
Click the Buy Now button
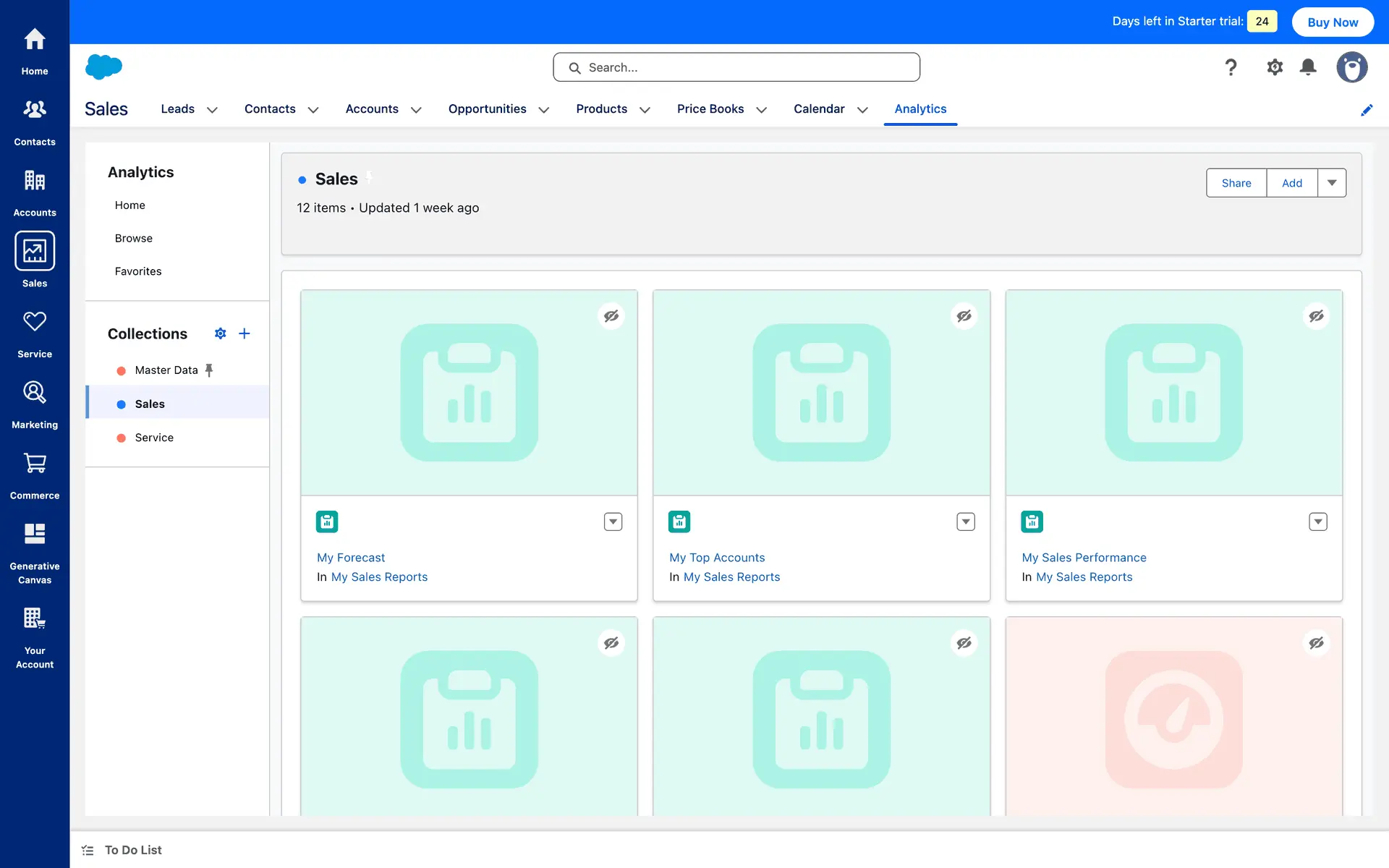(1333, 22)
